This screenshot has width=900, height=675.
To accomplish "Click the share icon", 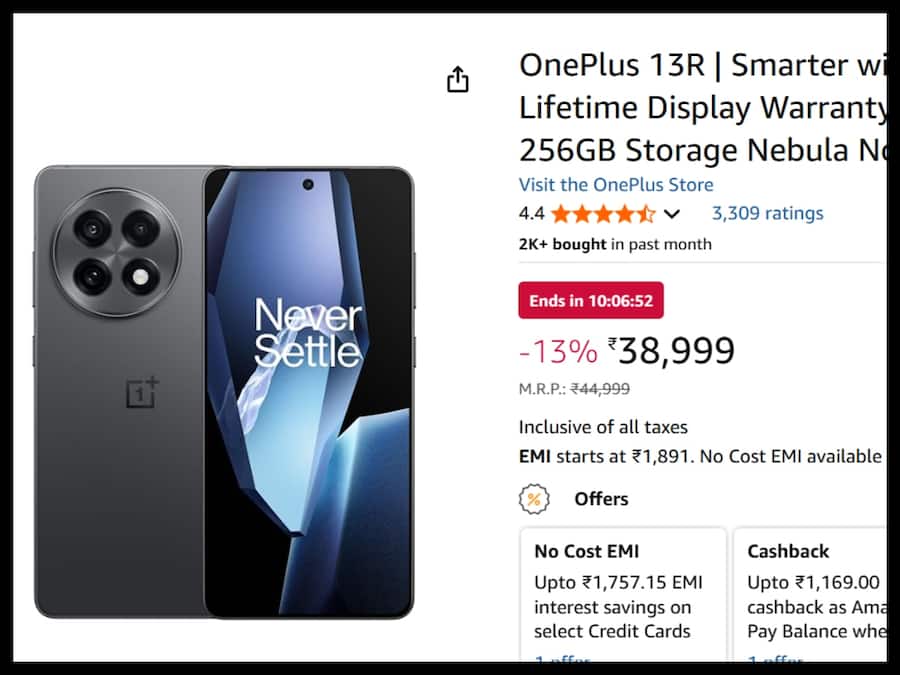I will [x=458, y=79].
